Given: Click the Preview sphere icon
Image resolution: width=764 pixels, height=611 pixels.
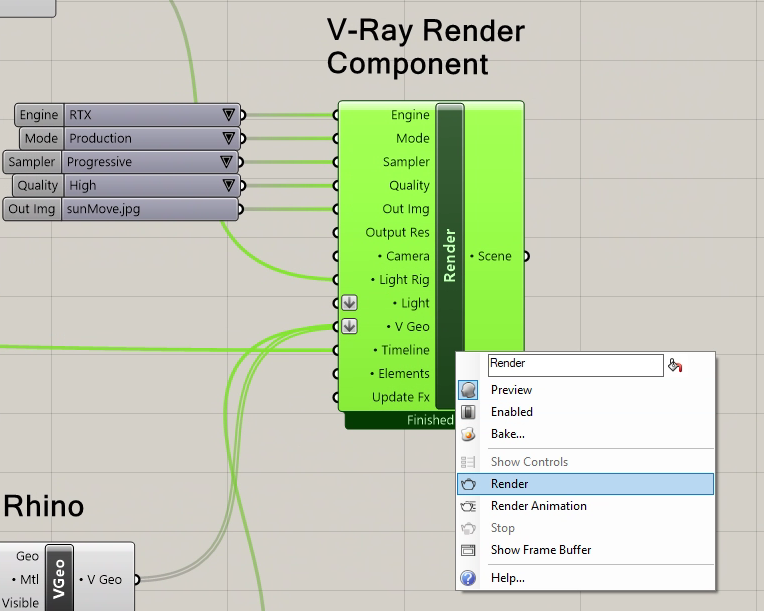Looking at the screenshot, I should 468,390.
